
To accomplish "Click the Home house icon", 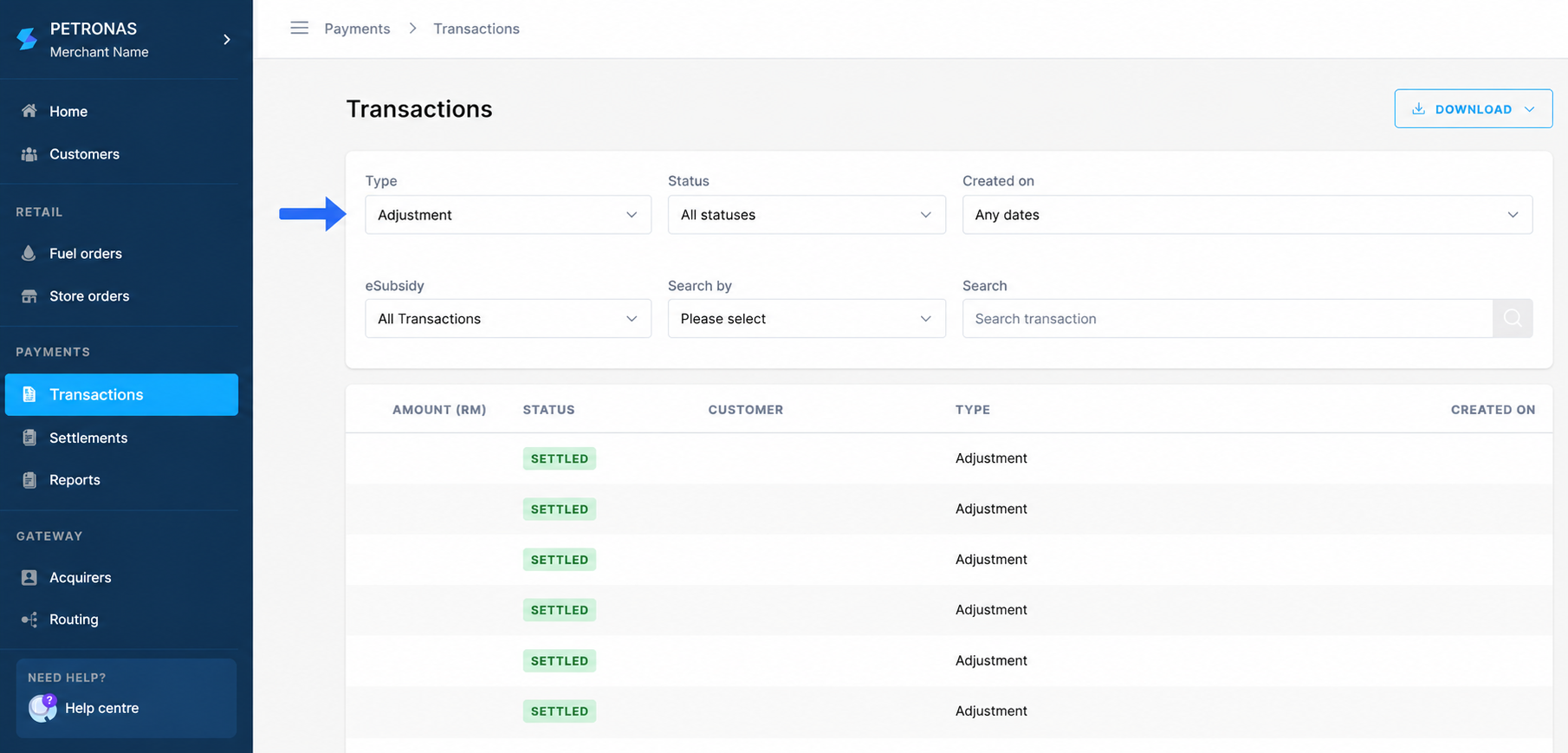I will click(x=29, y=111).
